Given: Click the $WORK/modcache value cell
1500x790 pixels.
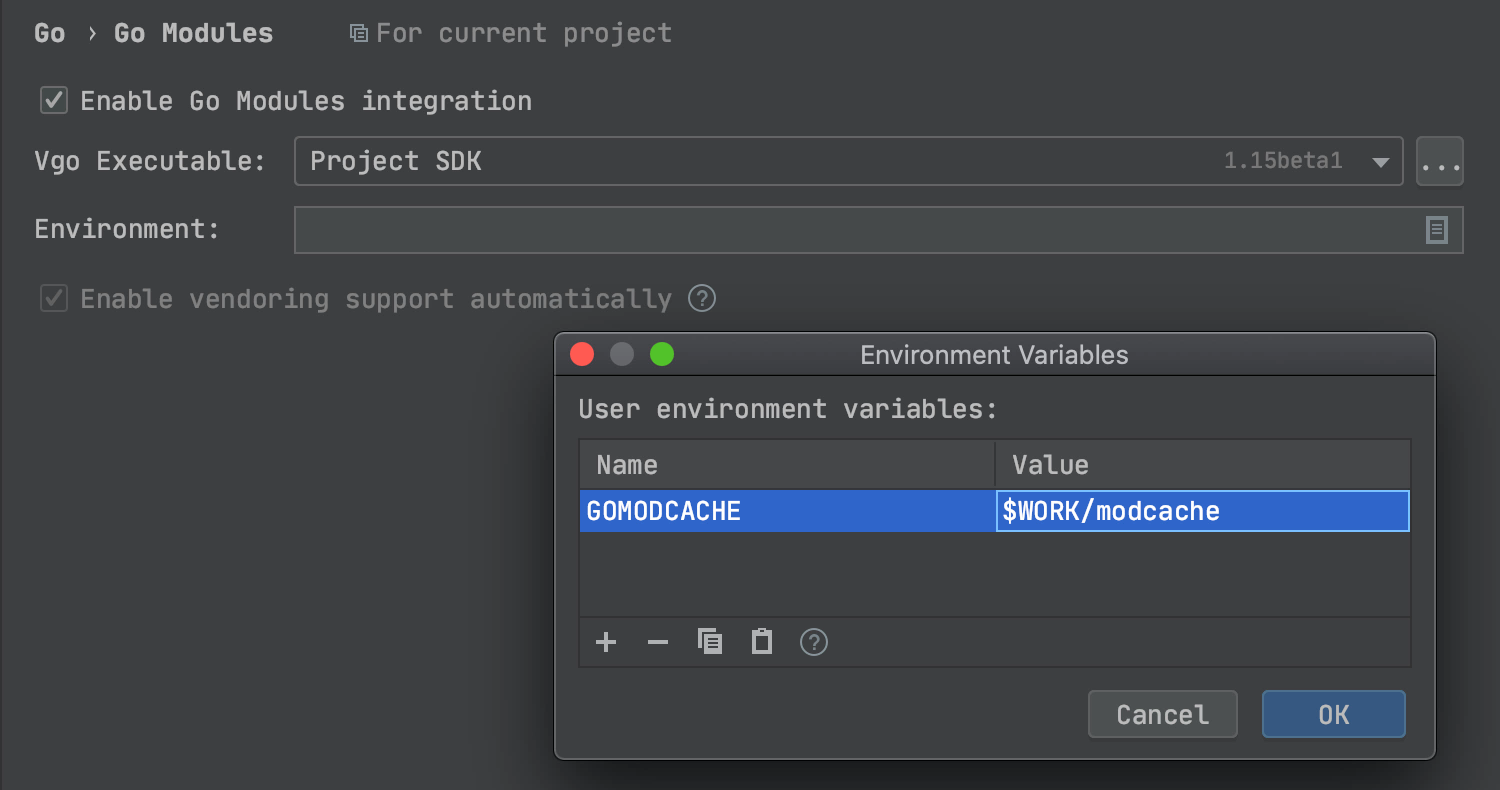Looking at the screenshot, I should [1202, 511].
